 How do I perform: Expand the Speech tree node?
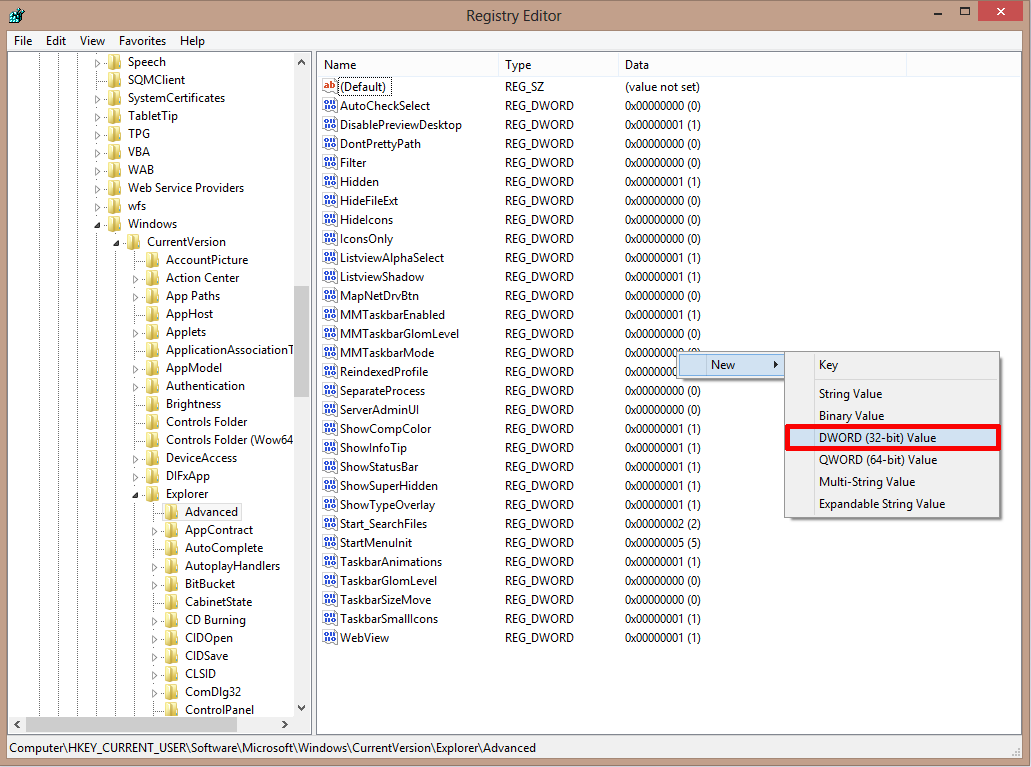pyautogui.click(x=97, y=63)
